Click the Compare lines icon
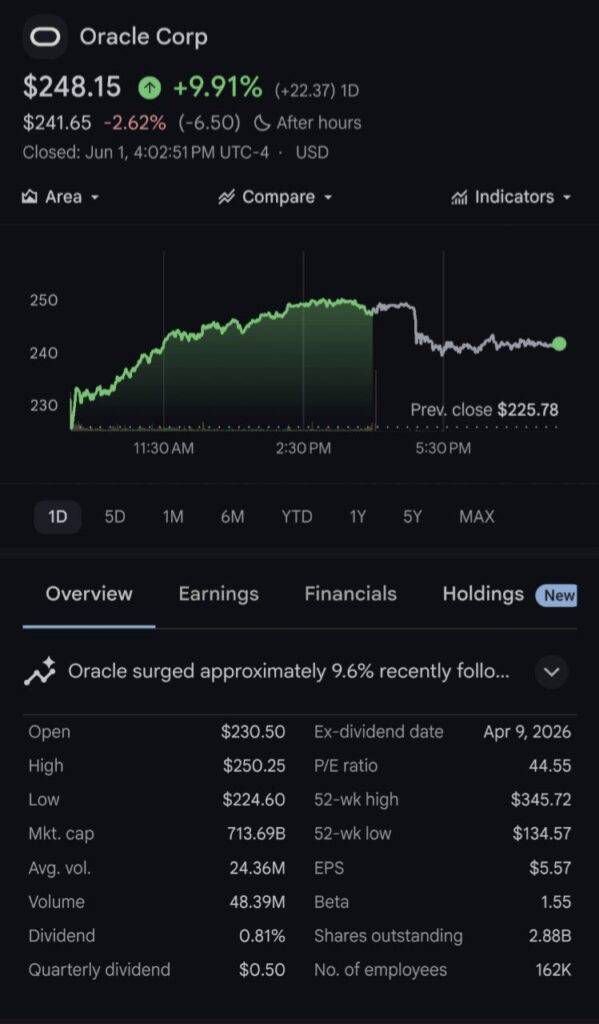 (226, 197)
